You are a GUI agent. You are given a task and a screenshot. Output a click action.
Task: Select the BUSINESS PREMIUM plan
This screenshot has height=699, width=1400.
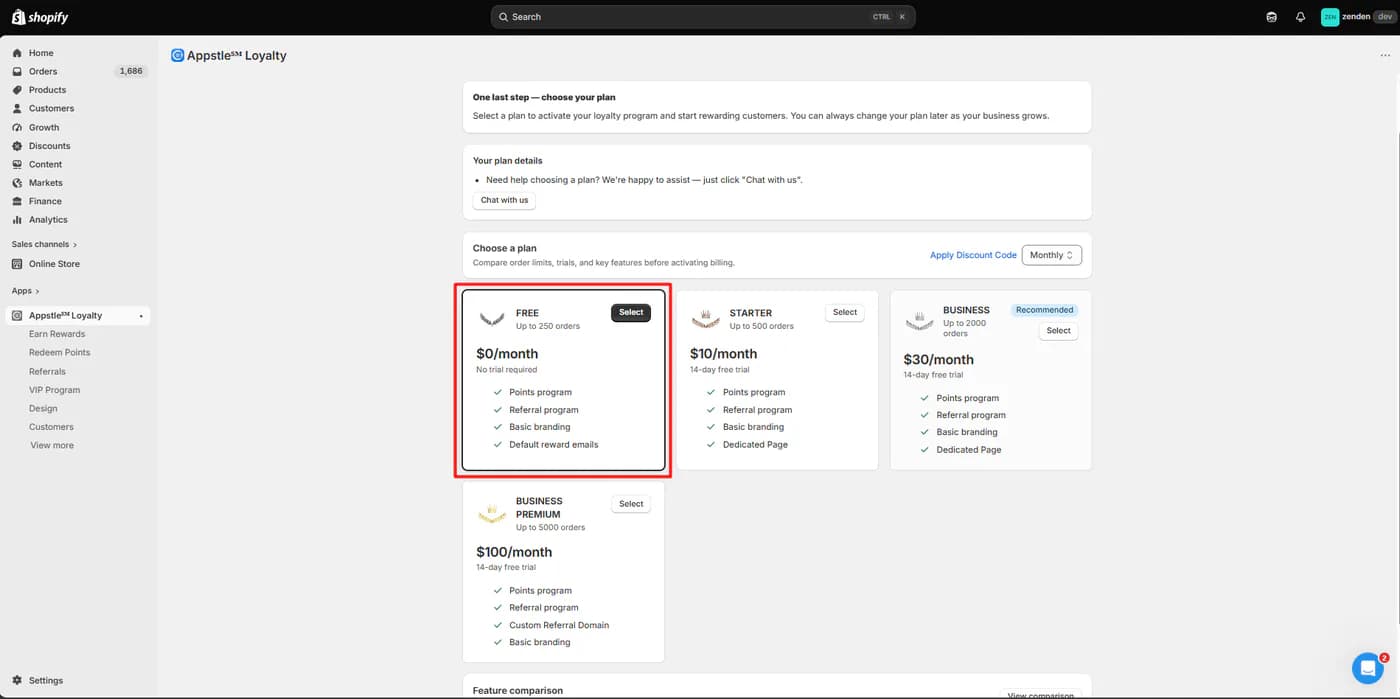pyautogui.click(x=631, y=504)
